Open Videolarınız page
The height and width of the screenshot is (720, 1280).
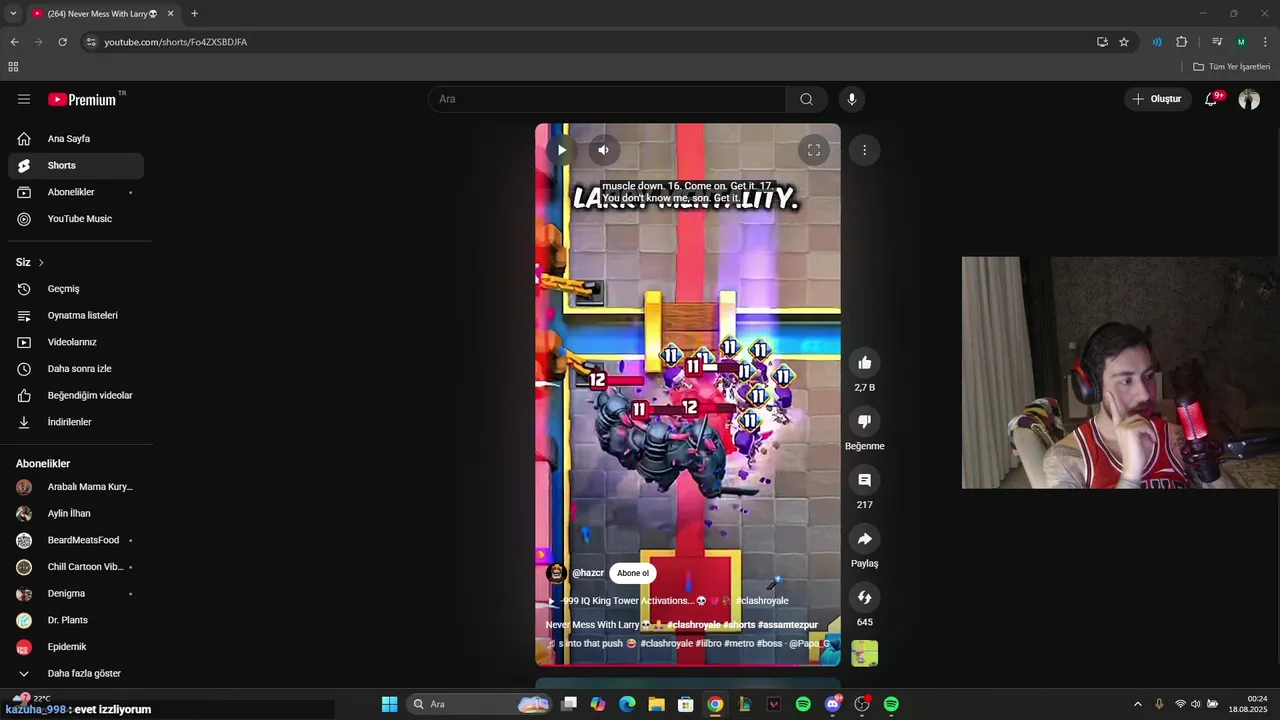76,342
